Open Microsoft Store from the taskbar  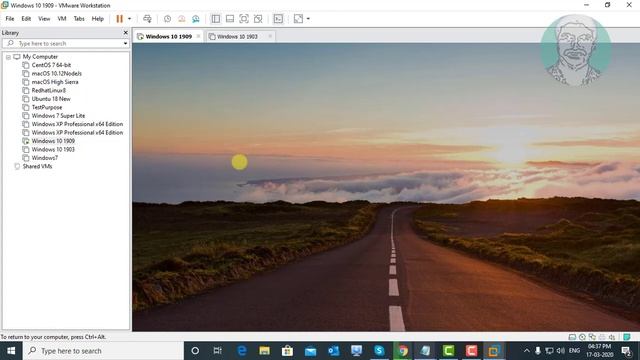[x=287, y=351]
